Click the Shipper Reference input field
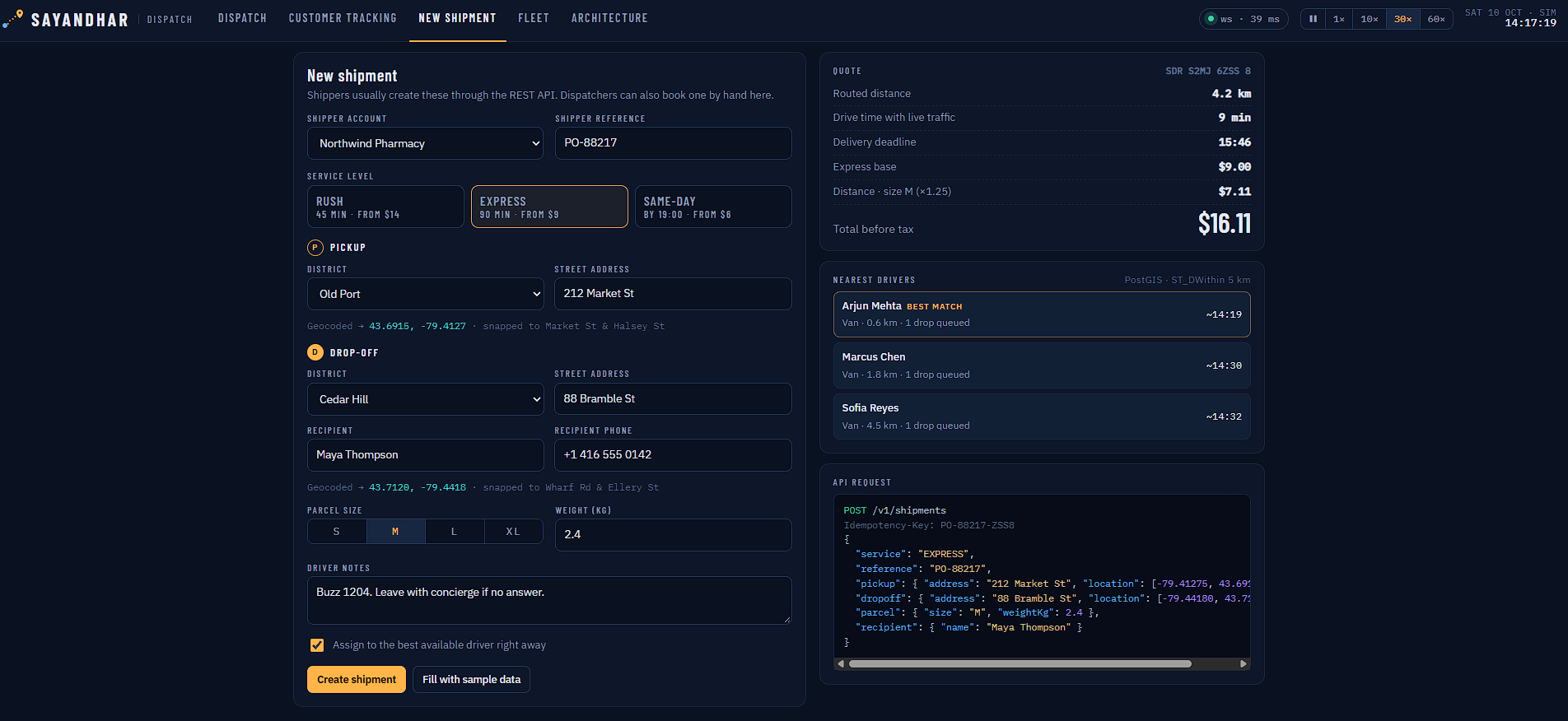1568x721 pixels. [x=673, y=143]
